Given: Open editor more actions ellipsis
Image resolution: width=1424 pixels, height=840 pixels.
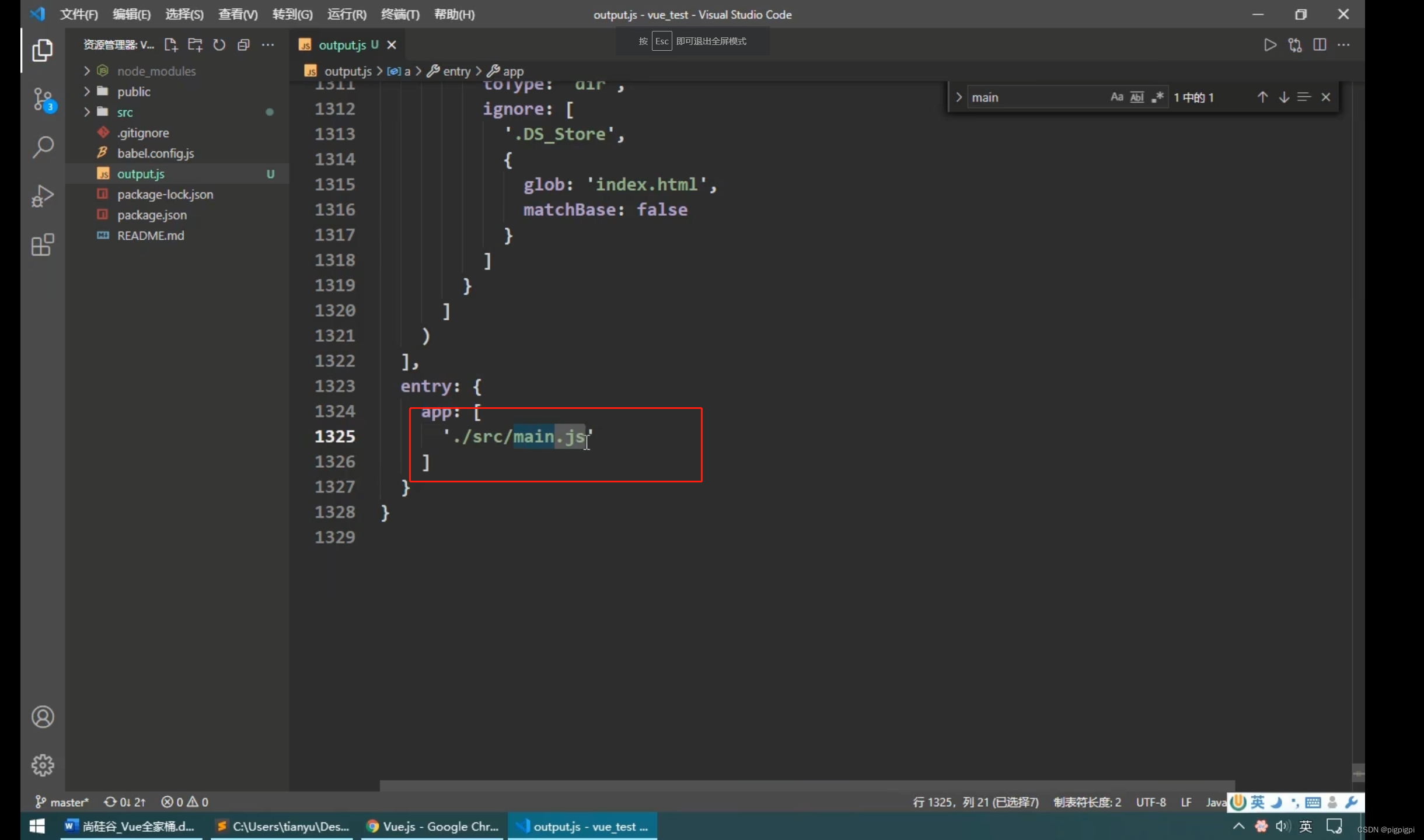Looking at the screenshot, I should pos(1344,45).
